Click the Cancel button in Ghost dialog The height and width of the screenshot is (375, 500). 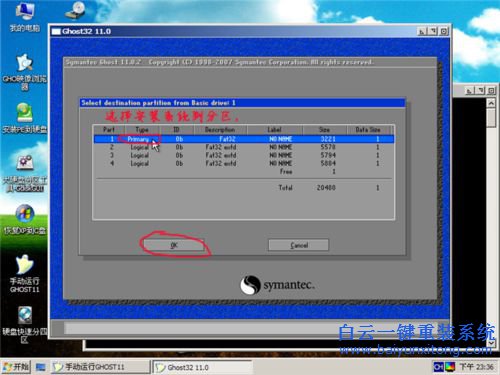[x=298, y=245]
